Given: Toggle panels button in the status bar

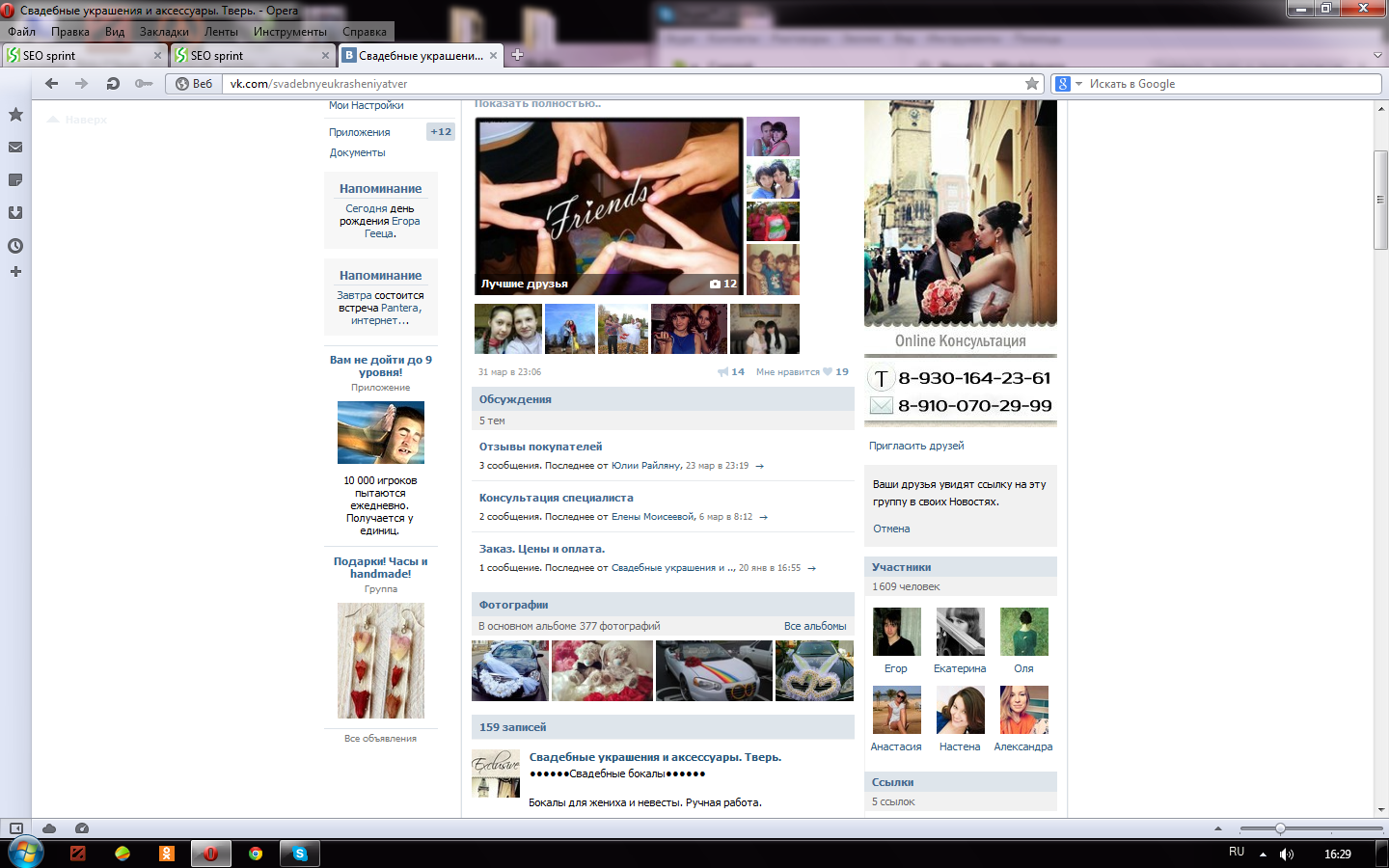Looking at the screenshot, I should pyautogui.click(x=16, y=828).
